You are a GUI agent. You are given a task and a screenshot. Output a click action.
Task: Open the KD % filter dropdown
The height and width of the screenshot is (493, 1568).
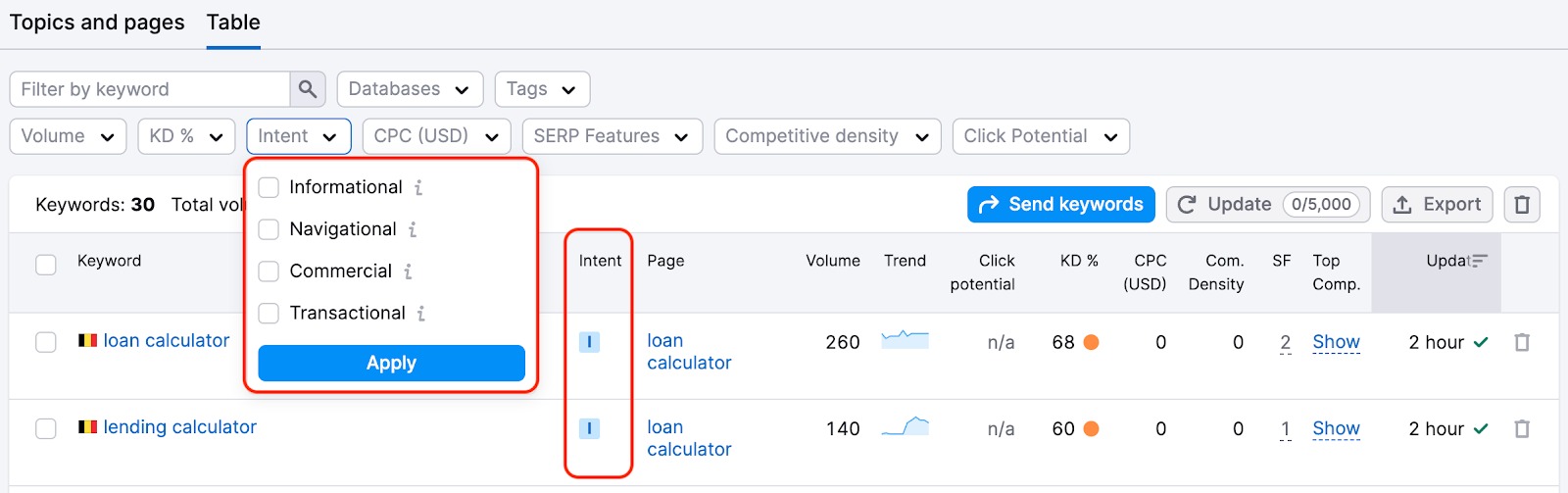[186, 136]
